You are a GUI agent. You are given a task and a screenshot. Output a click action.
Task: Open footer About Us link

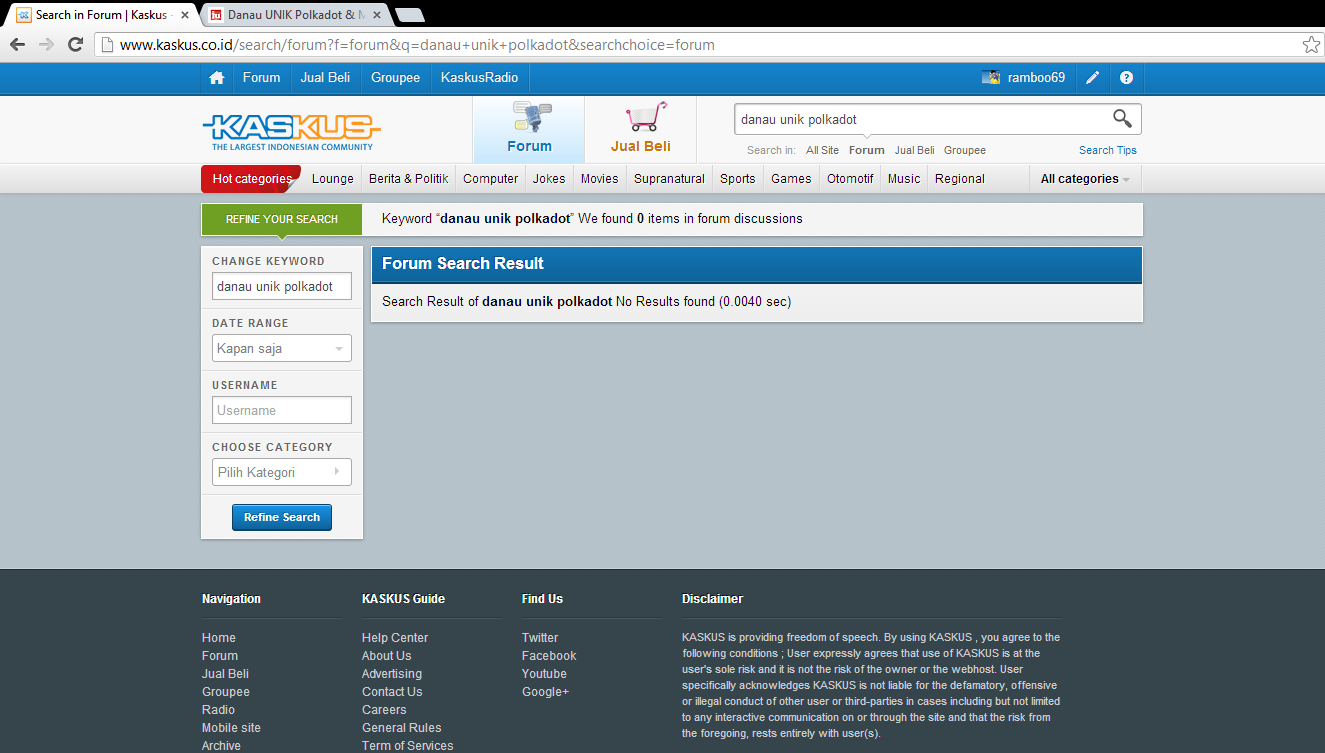coord(387,656)
